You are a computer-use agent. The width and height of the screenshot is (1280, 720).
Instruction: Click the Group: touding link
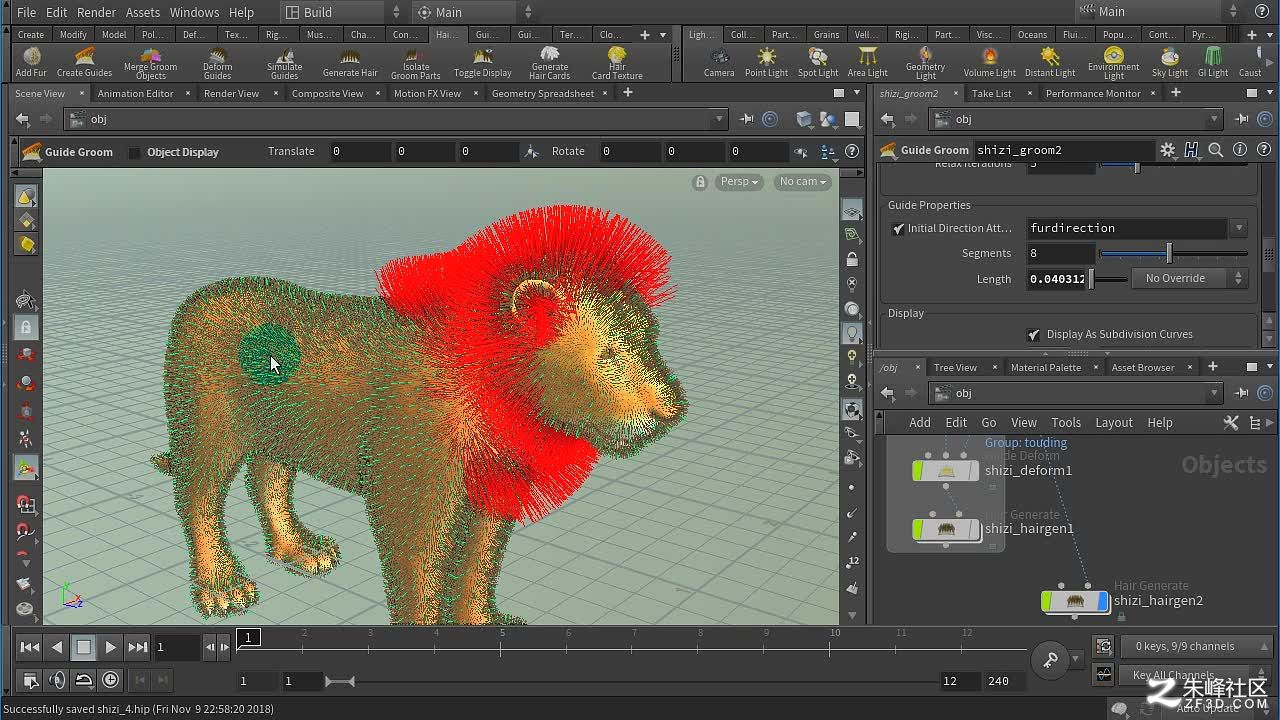pyautogui.click(x=1025, y=442)
